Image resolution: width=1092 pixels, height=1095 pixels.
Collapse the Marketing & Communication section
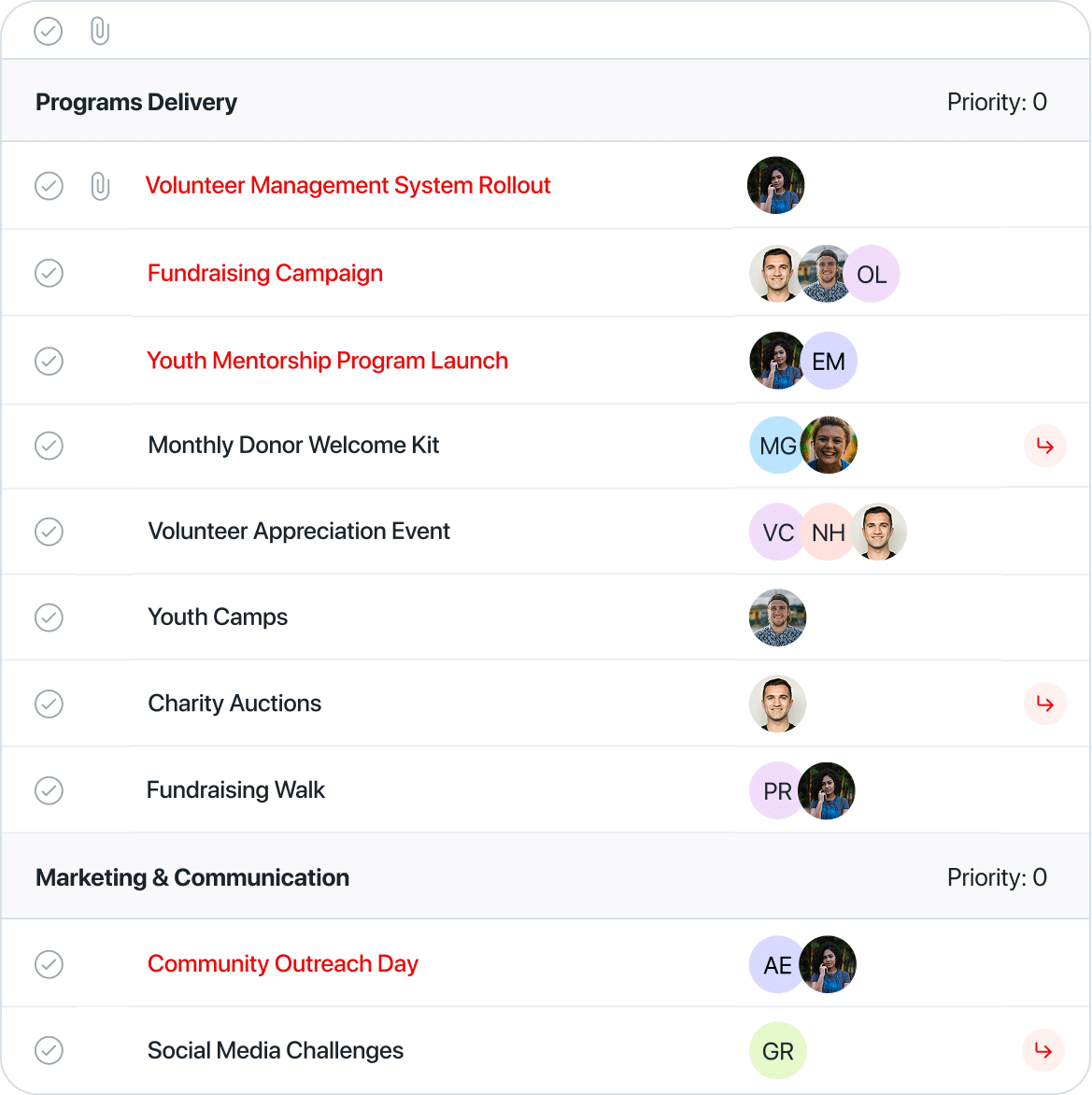coord(192,878)
